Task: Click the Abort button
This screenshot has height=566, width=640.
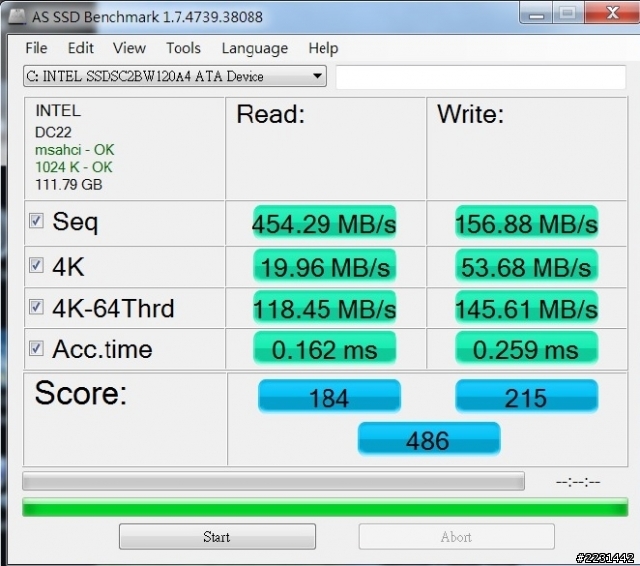Action: (456, 537)
